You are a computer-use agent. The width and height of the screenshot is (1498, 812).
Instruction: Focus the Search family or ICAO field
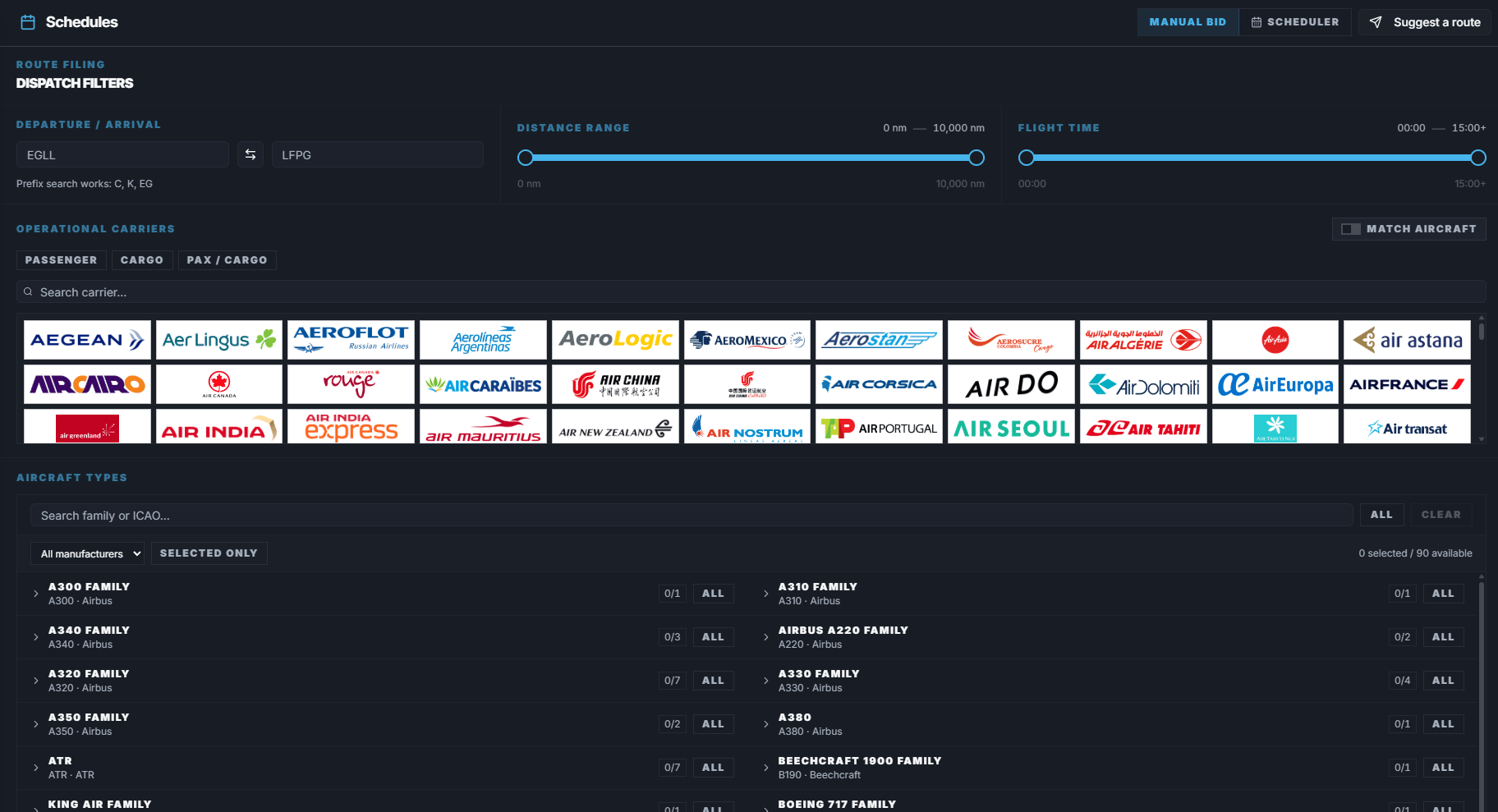[692, 515]
